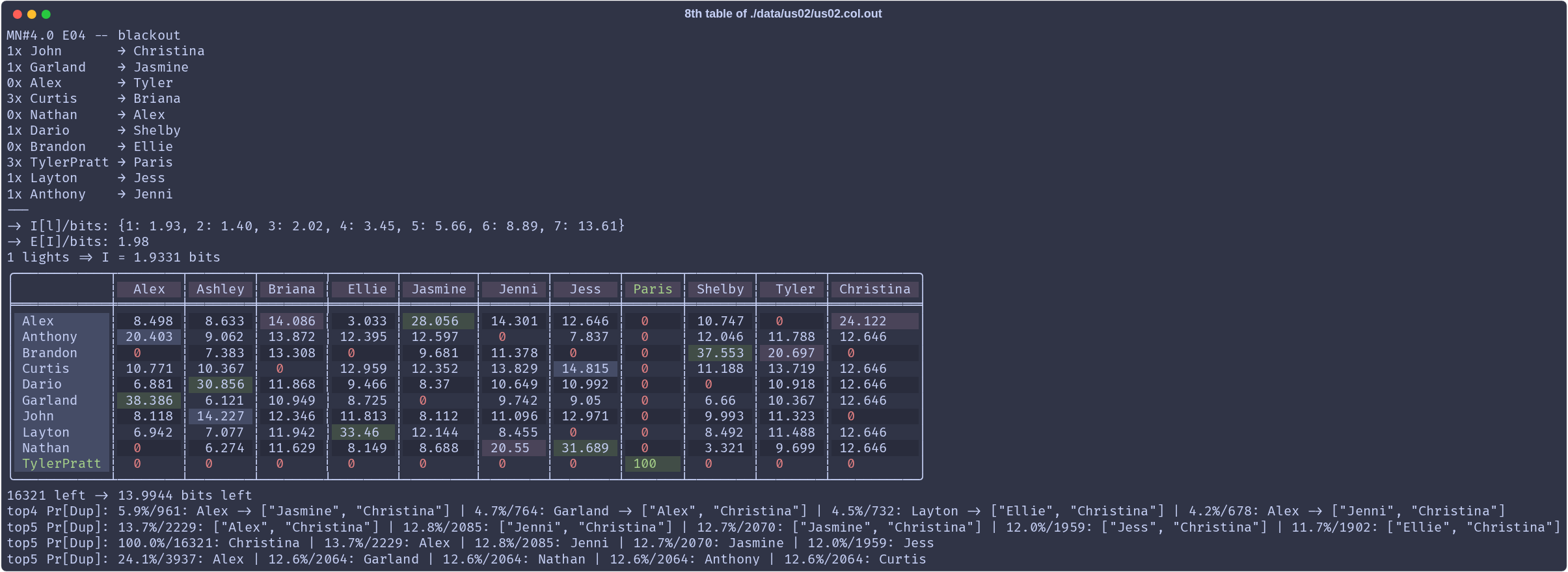Screen dimensions: 1568x572
Task: Click the green maximize window button
Action: click(x=46, y=14)
